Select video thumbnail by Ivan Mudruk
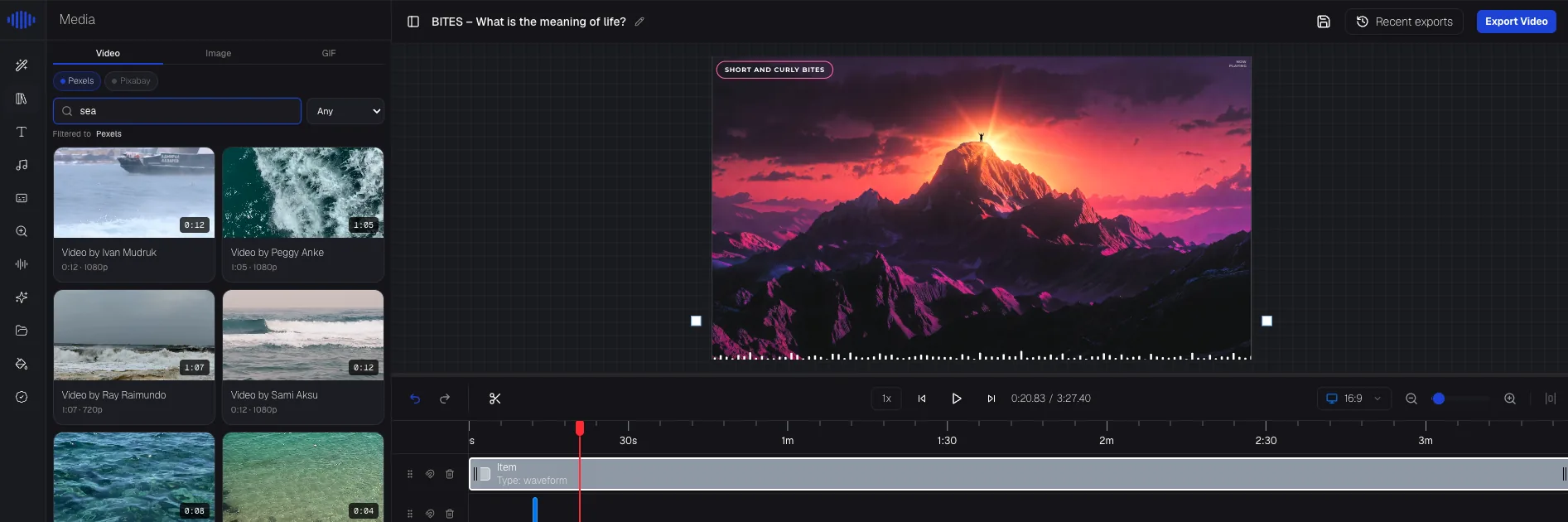This screenshot has width=1568, height=522. point(134,193)
